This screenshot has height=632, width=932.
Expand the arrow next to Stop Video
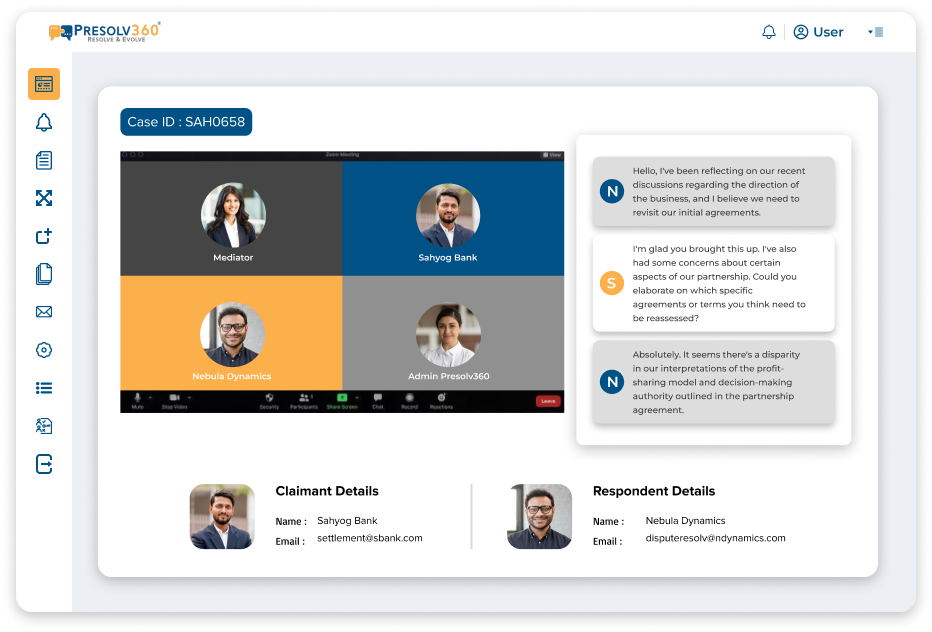[x=189, y=397]
